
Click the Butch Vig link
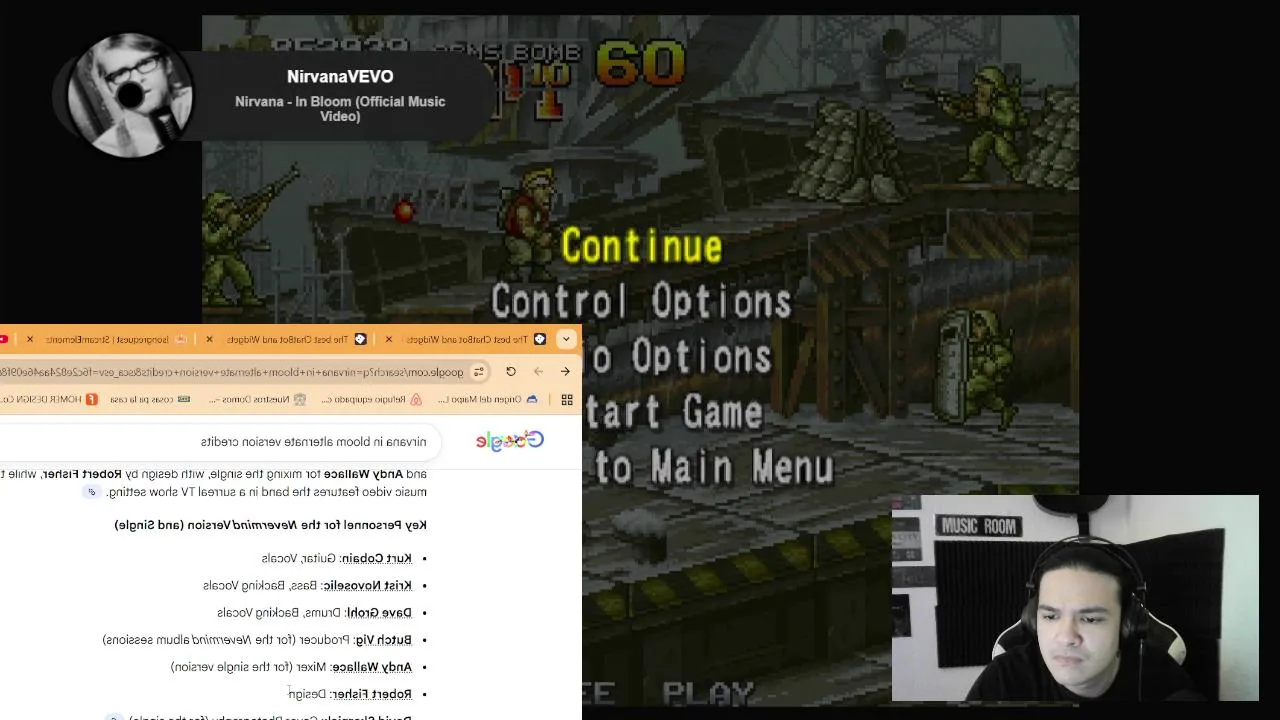pos(385,639)
